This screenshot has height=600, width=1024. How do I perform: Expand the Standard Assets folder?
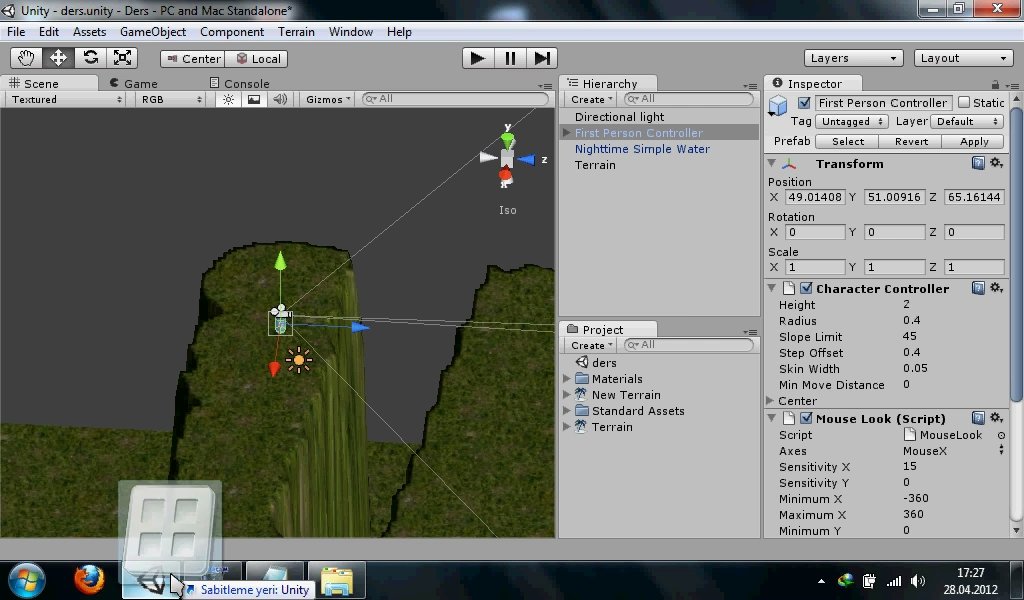[x=567, y=411]
